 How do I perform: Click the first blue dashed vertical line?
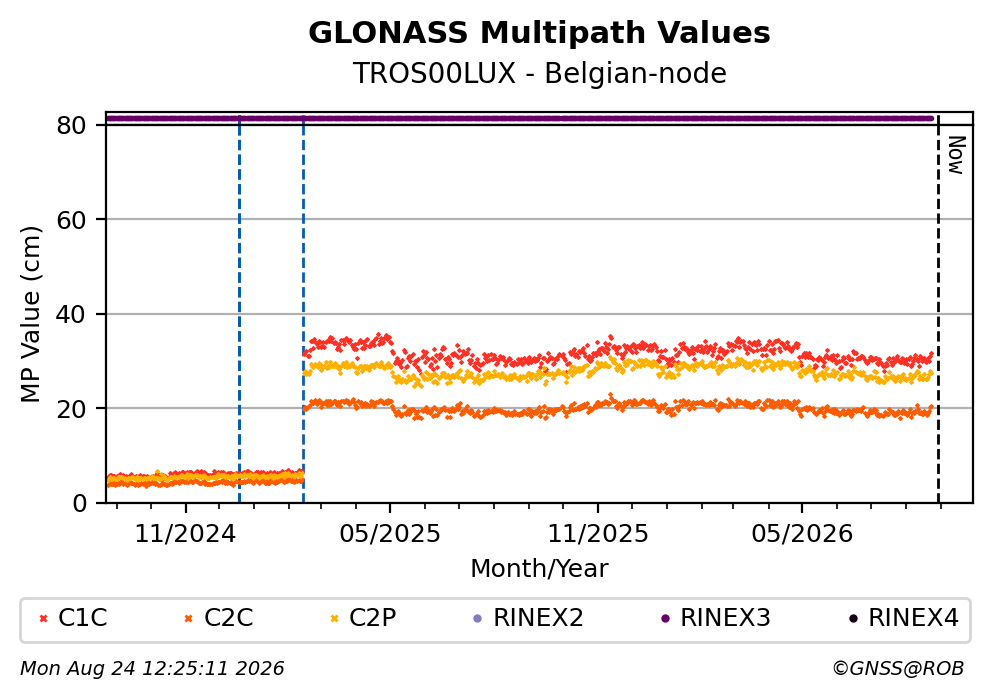pos(239,310)
